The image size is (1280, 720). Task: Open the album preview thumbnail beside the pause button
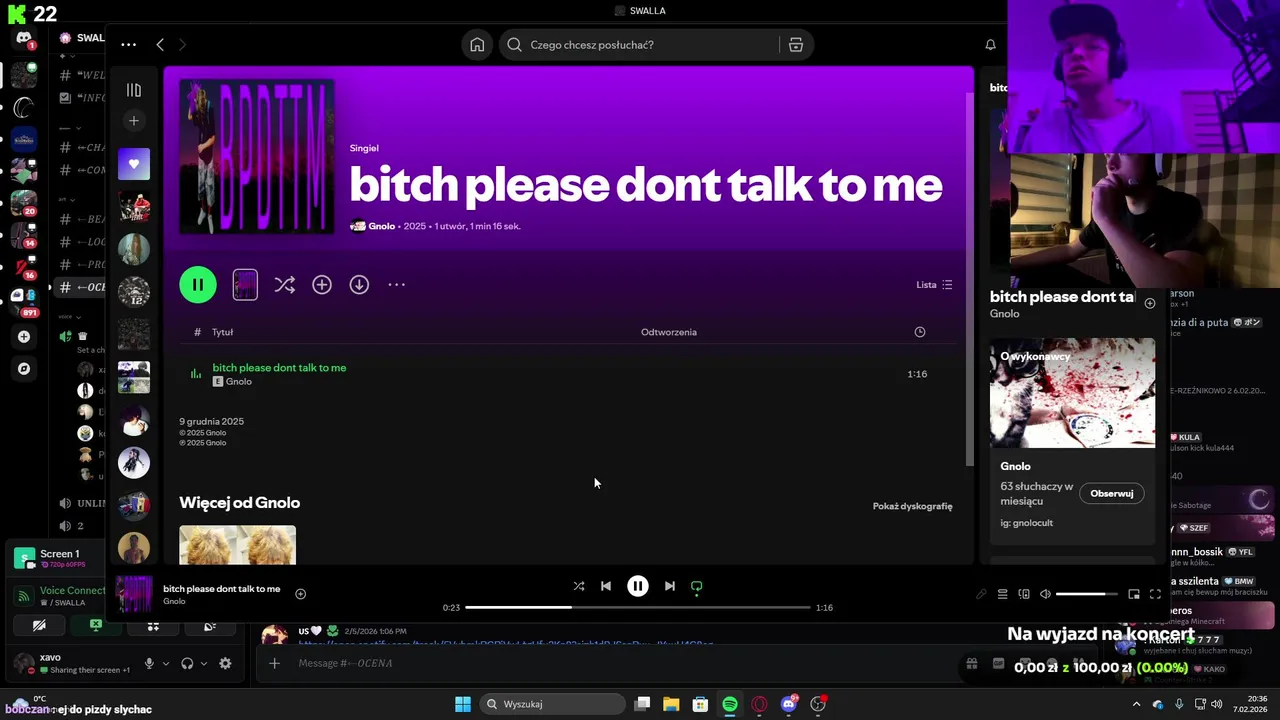coord(245,285)
